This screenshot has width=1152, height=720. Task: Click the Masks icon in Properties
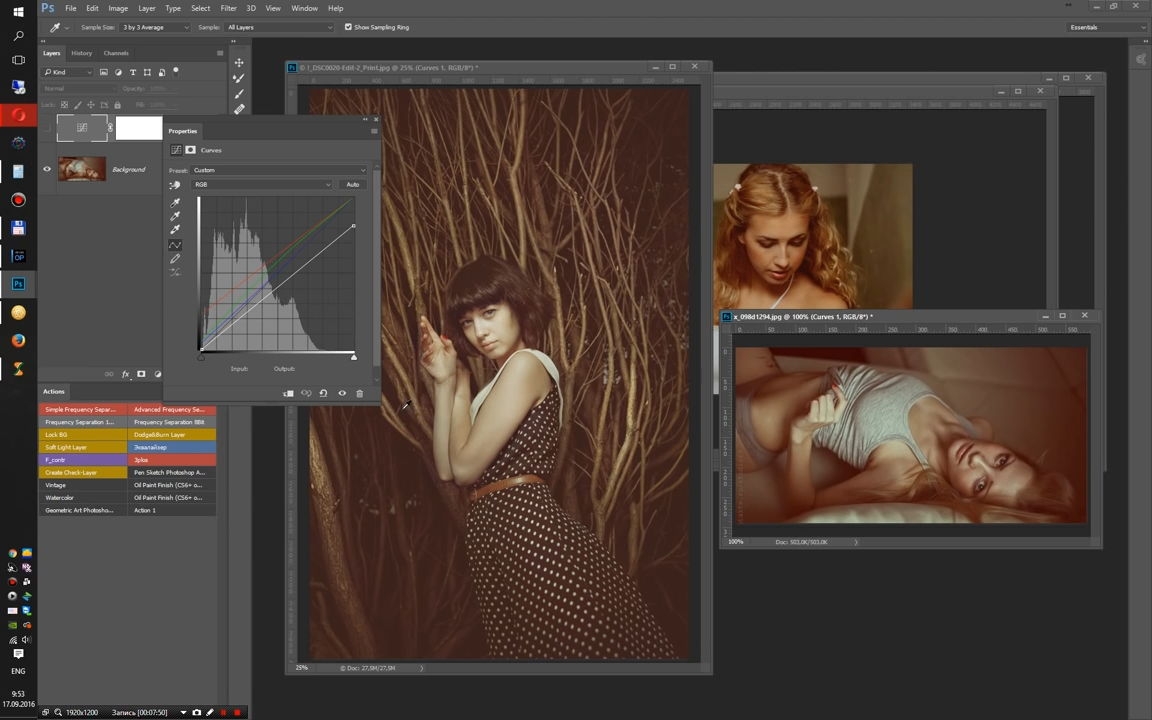tap(190, 150)
